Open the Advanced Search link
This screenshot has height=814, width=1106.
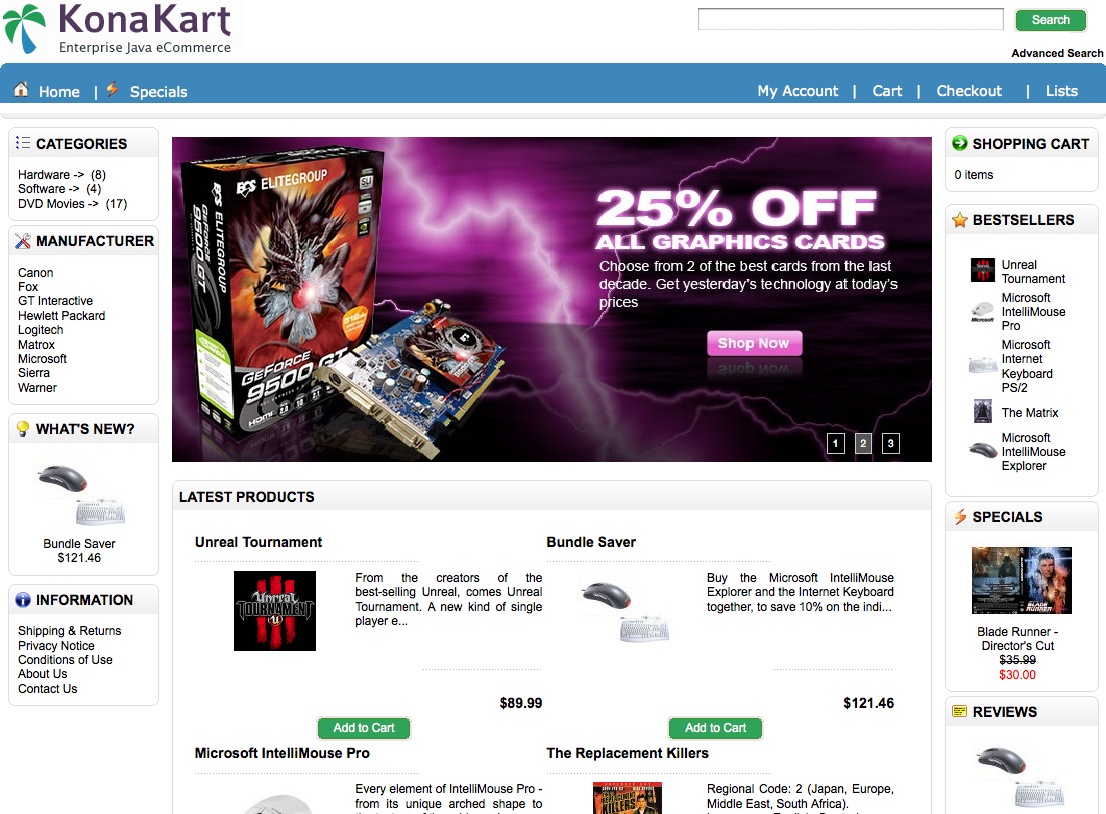pos(1057,53)
